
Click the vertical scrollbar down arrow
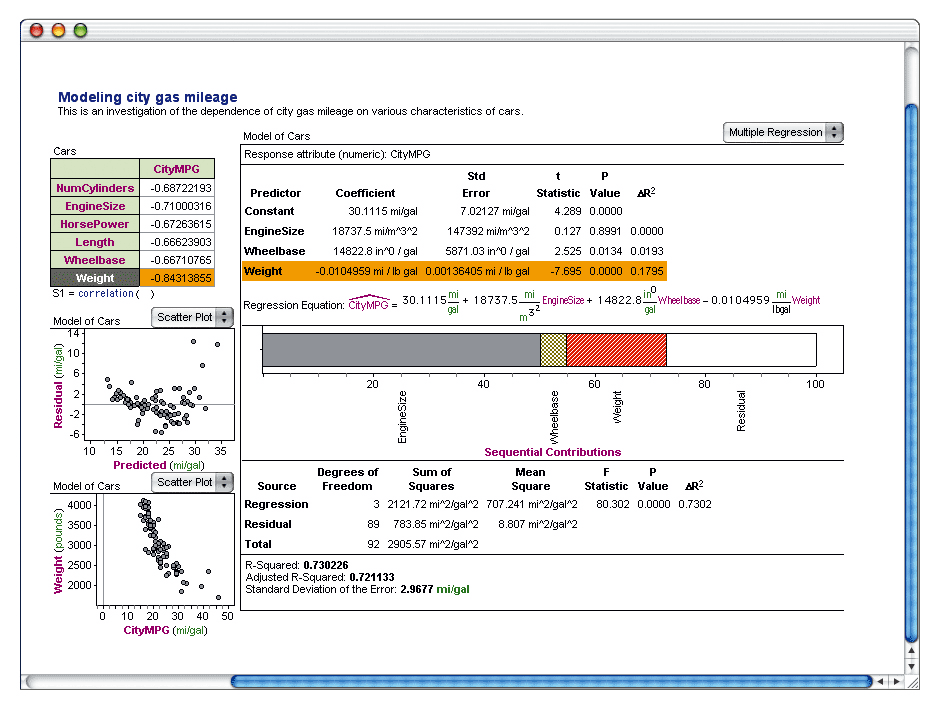(x=911, y=665)
